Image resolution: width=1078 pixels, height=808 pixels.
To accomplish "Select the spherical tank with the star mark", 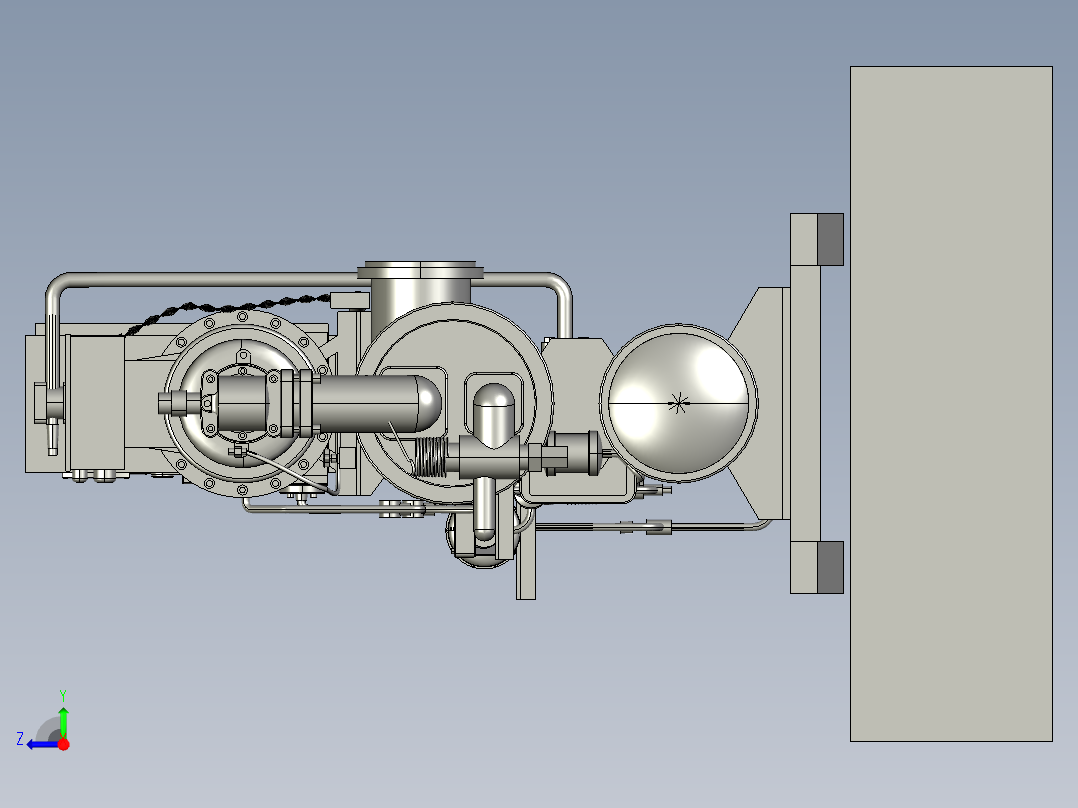I will pyautogui.click(x=679, y=403).
